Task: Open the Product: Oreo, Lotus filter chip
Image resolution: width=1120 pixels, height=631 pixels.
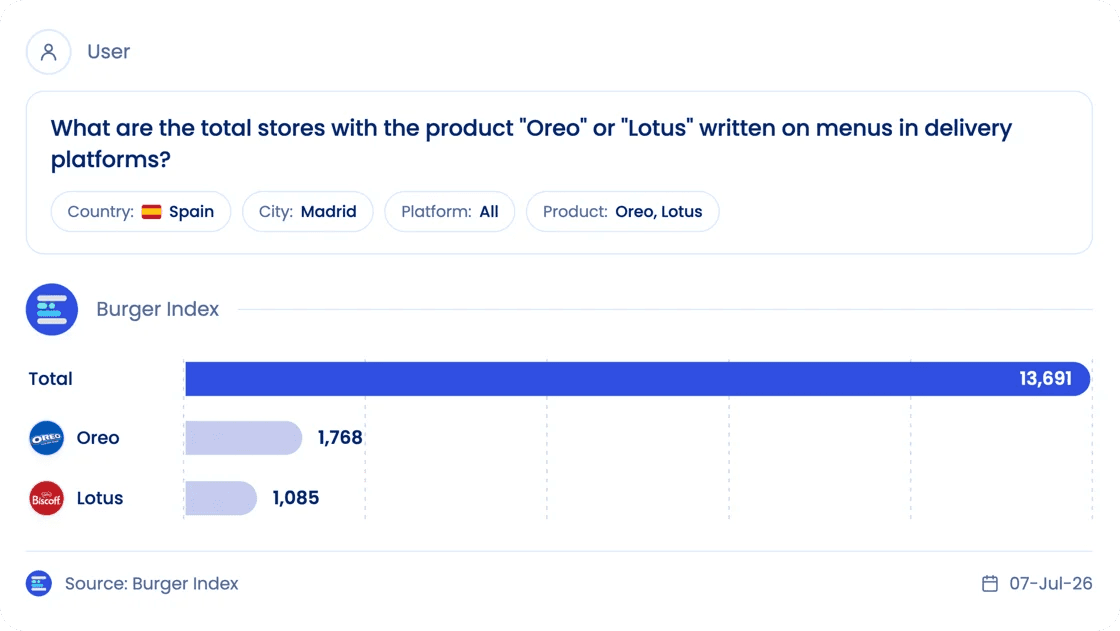Action: (622, 212)
